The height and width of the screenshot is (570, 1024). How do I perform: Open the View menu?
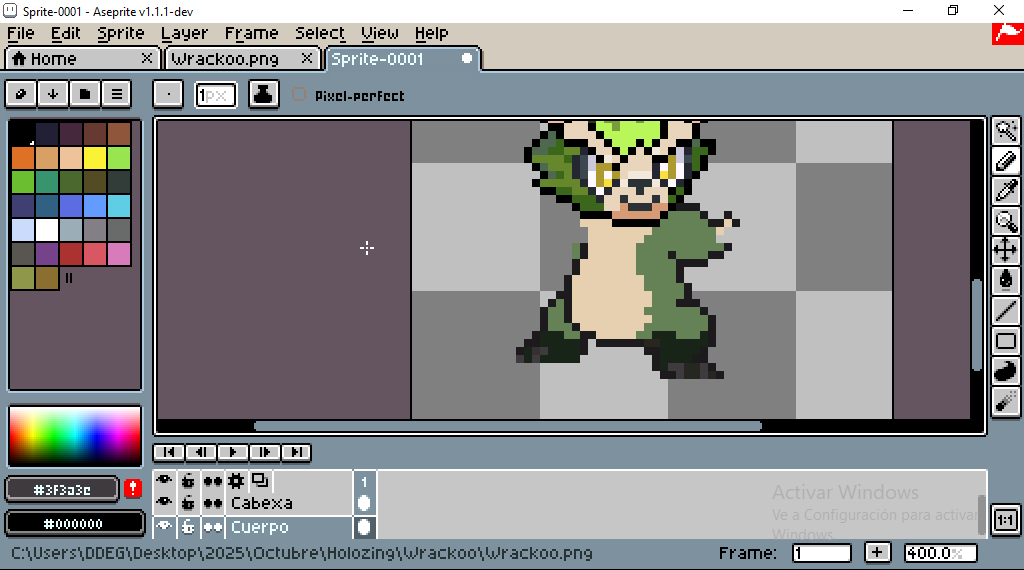[x=379, y=33]
